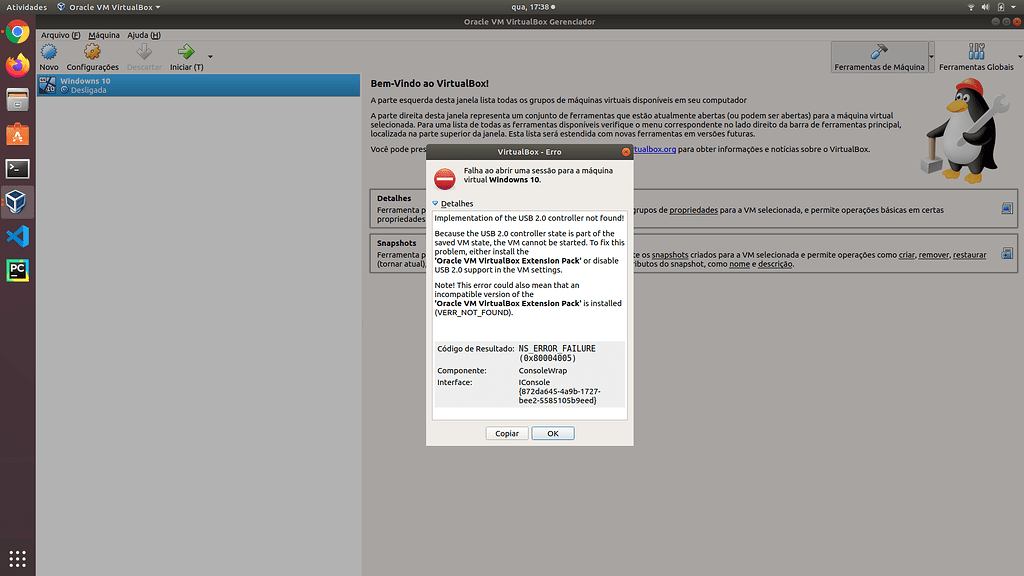Select Ferramentas de Máquina tool button
This screenshot has width=1024, height=576.
click(x=879, y=57)
